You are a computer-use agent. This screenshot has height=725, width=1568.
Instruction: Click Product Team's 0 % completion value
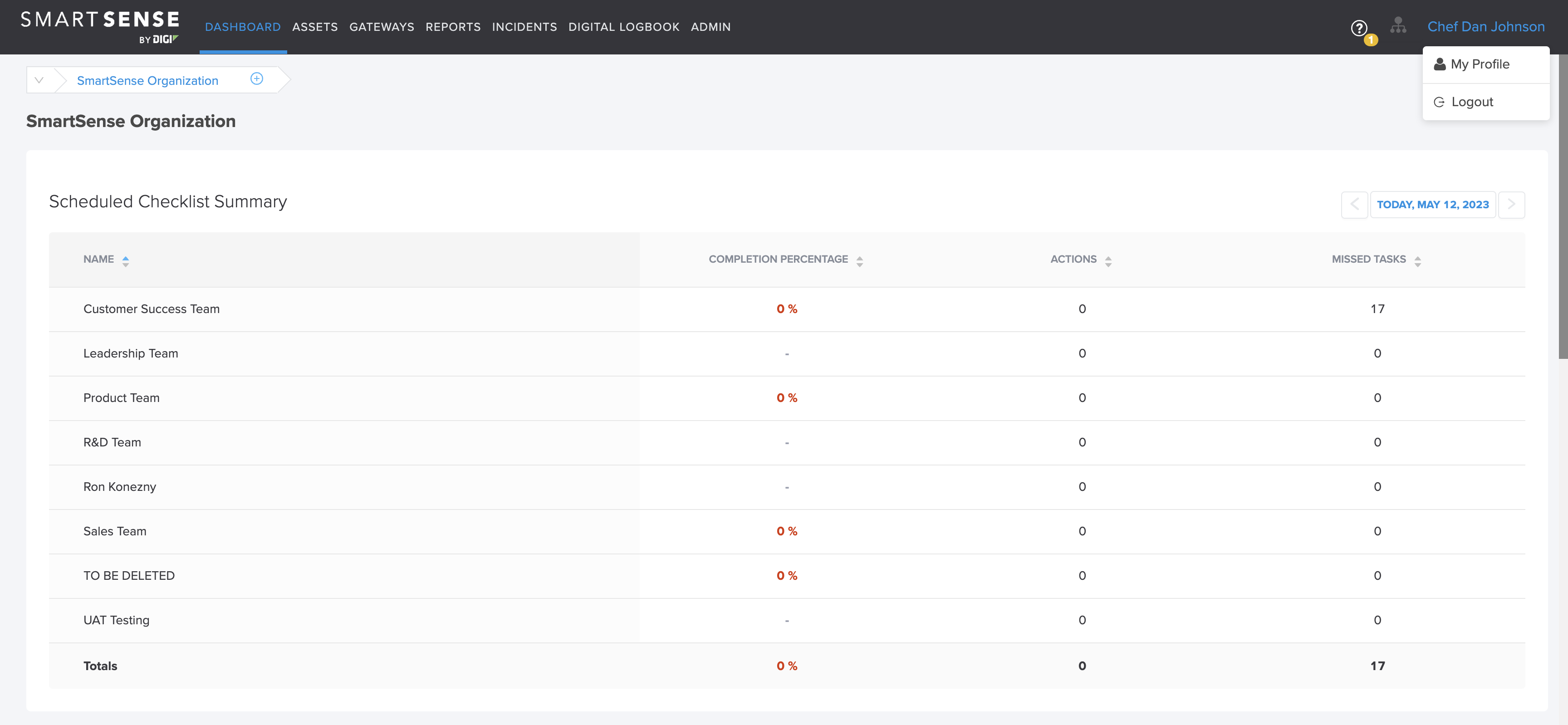(x=786, y=397)
